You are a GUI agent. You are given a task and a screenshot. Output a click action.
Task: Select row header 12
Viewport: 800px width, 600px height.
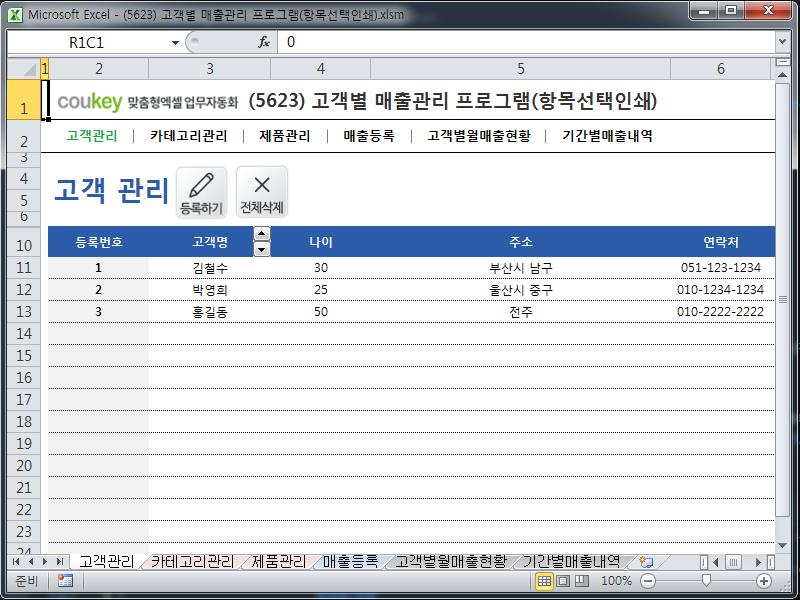point(24,290)
